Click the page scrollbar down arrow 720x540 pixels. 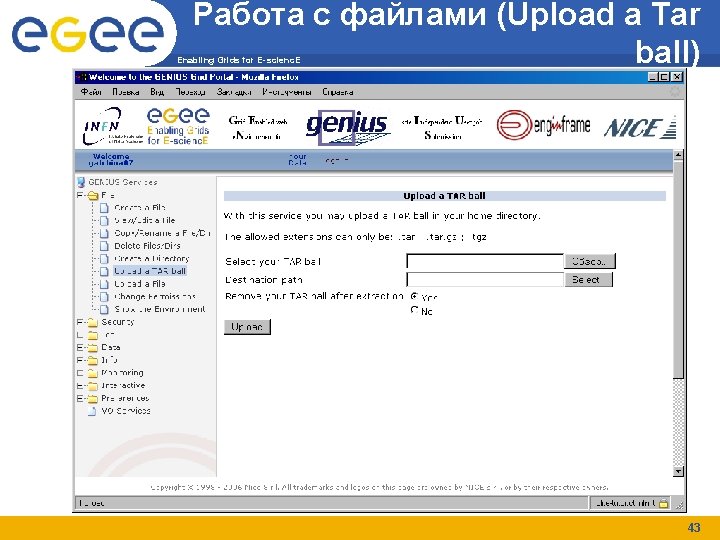679,472
